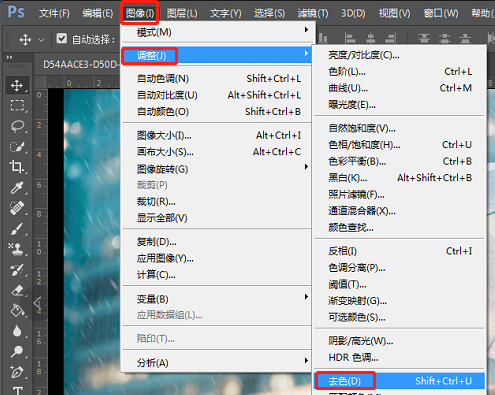The image size is (495, 395).
Task: Open the 窗口(W) menu
Action: (x=441, y=13)
